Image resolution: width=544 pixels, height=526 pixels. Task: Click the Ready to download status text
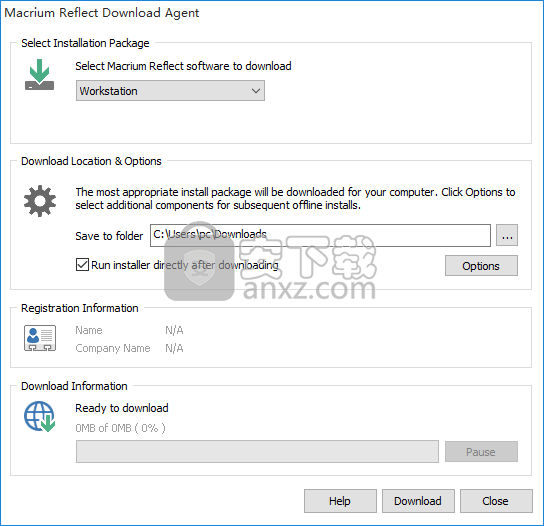click(122, 408)
